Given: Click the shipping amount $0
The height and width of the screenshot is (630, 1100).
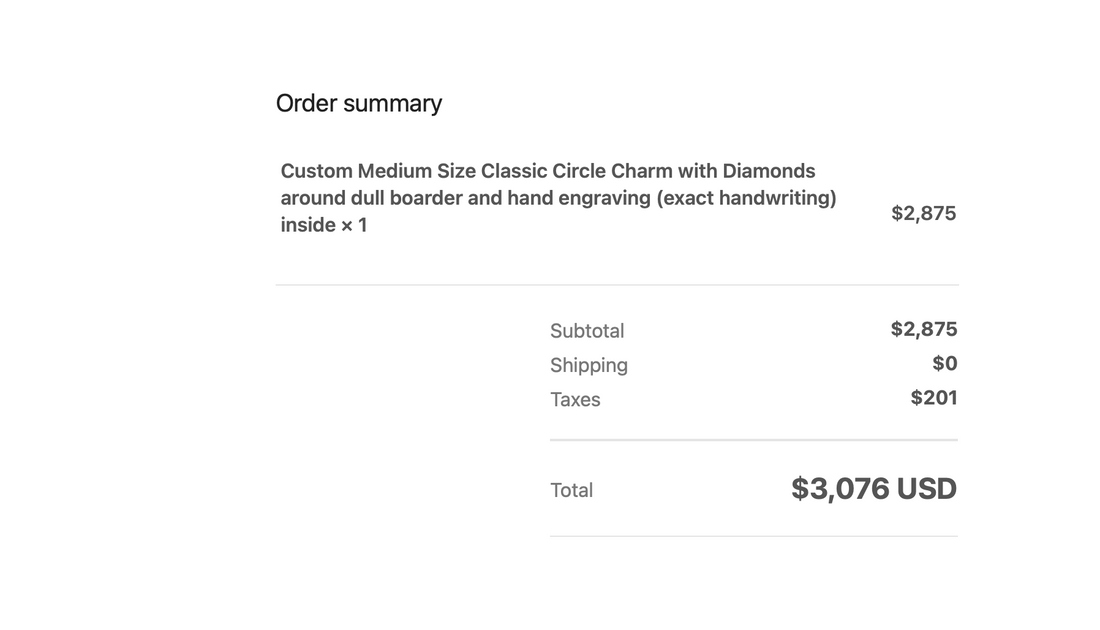Looking at the screenshot, I should coord(945,363).
